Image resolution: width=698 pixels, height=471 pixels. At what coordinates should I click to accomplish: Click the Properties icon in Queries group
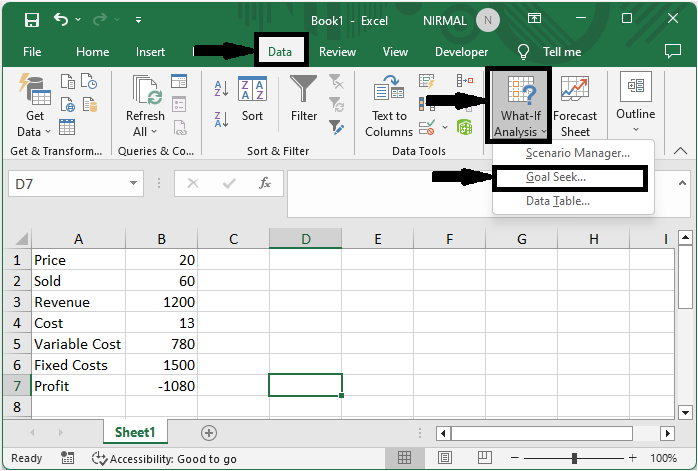[179, 104]
